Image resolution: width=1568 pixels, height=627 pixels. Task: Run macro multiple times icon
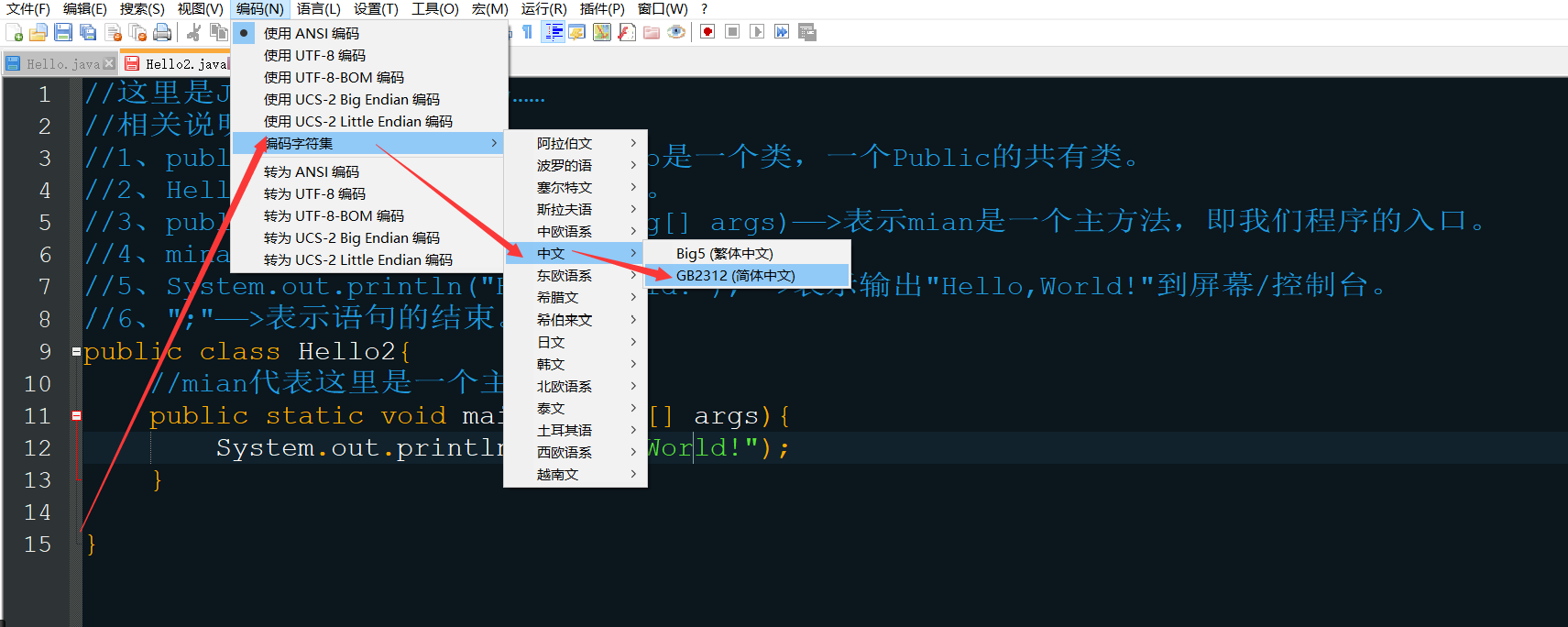[x=782, y=32]
